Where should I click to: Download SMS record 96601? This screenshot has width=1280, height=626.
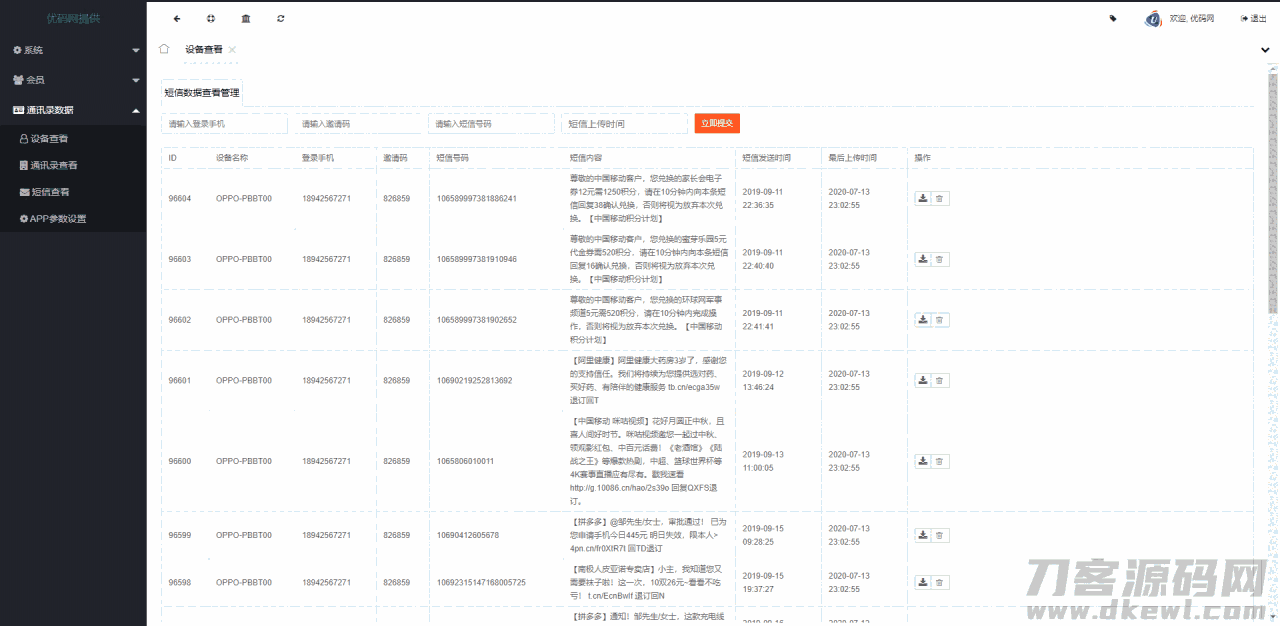pos(923,380)
